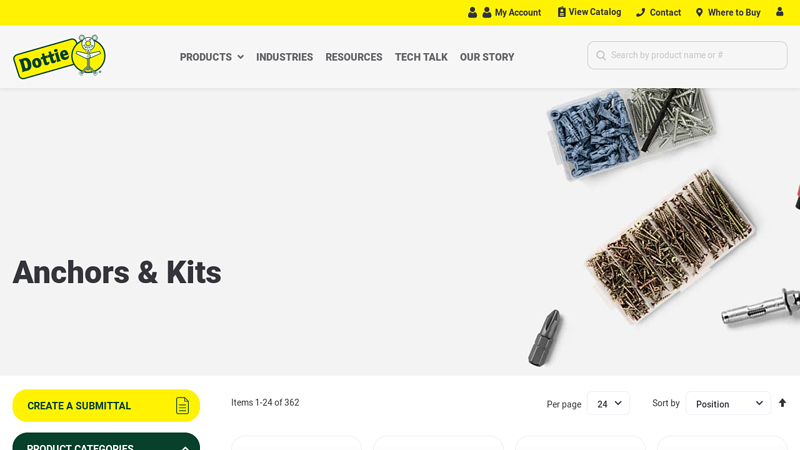Click the Create a Submittal button
The image size is (800, 450).
click(106, 406)
